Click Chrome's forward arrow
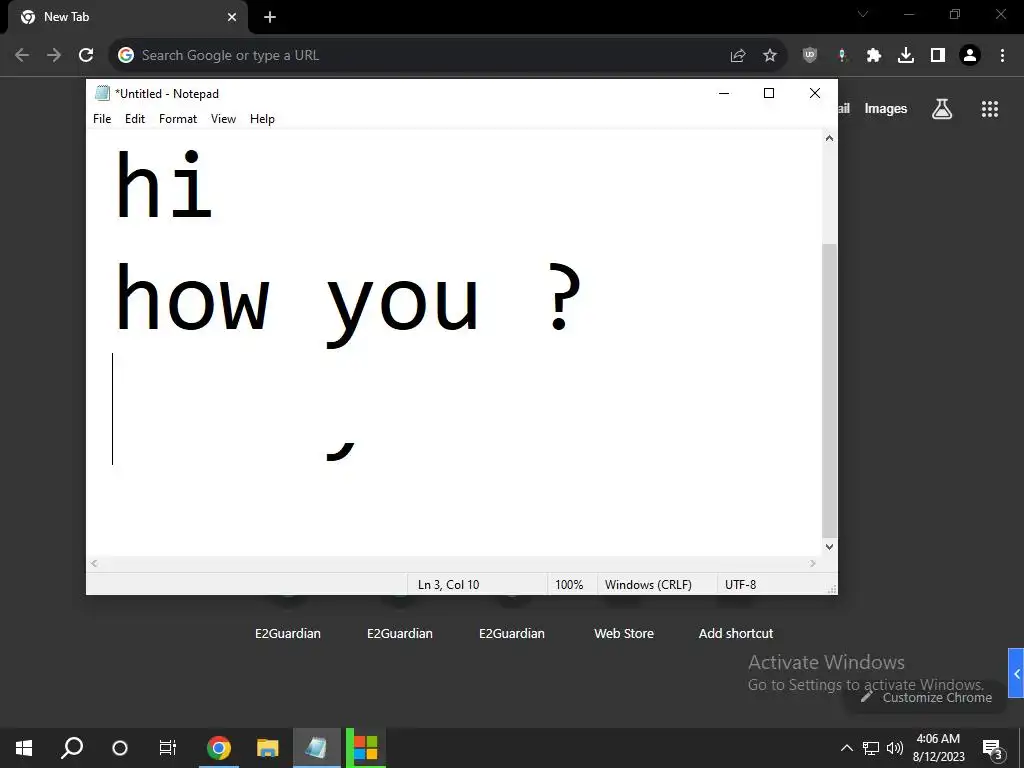The width and height of the screenshot is (1024, 768). point(54,55)
